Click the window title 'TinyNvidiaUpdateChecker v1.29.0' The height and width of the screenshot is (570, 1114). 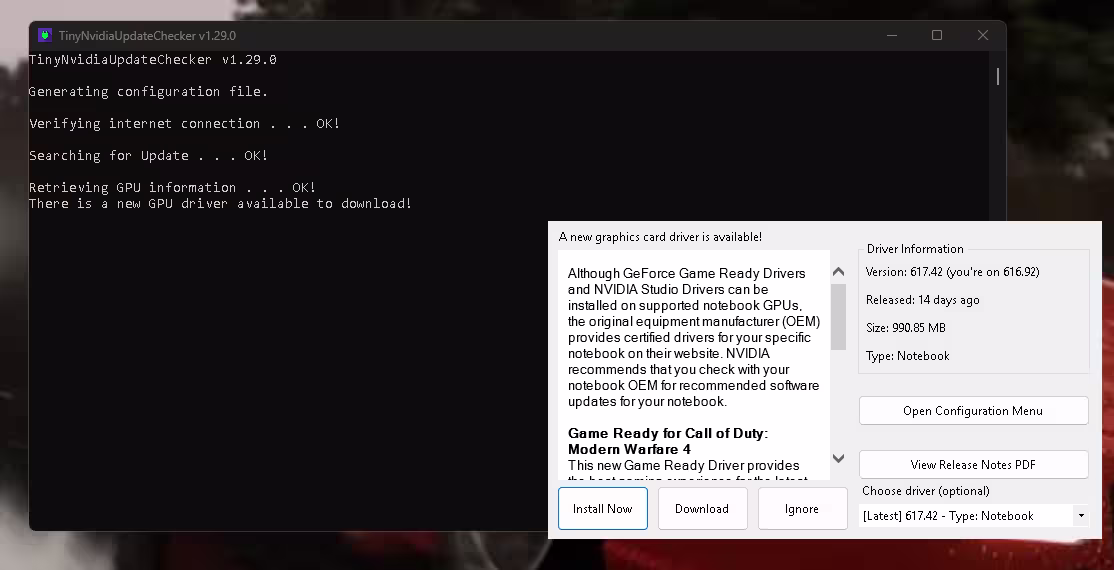147,36
